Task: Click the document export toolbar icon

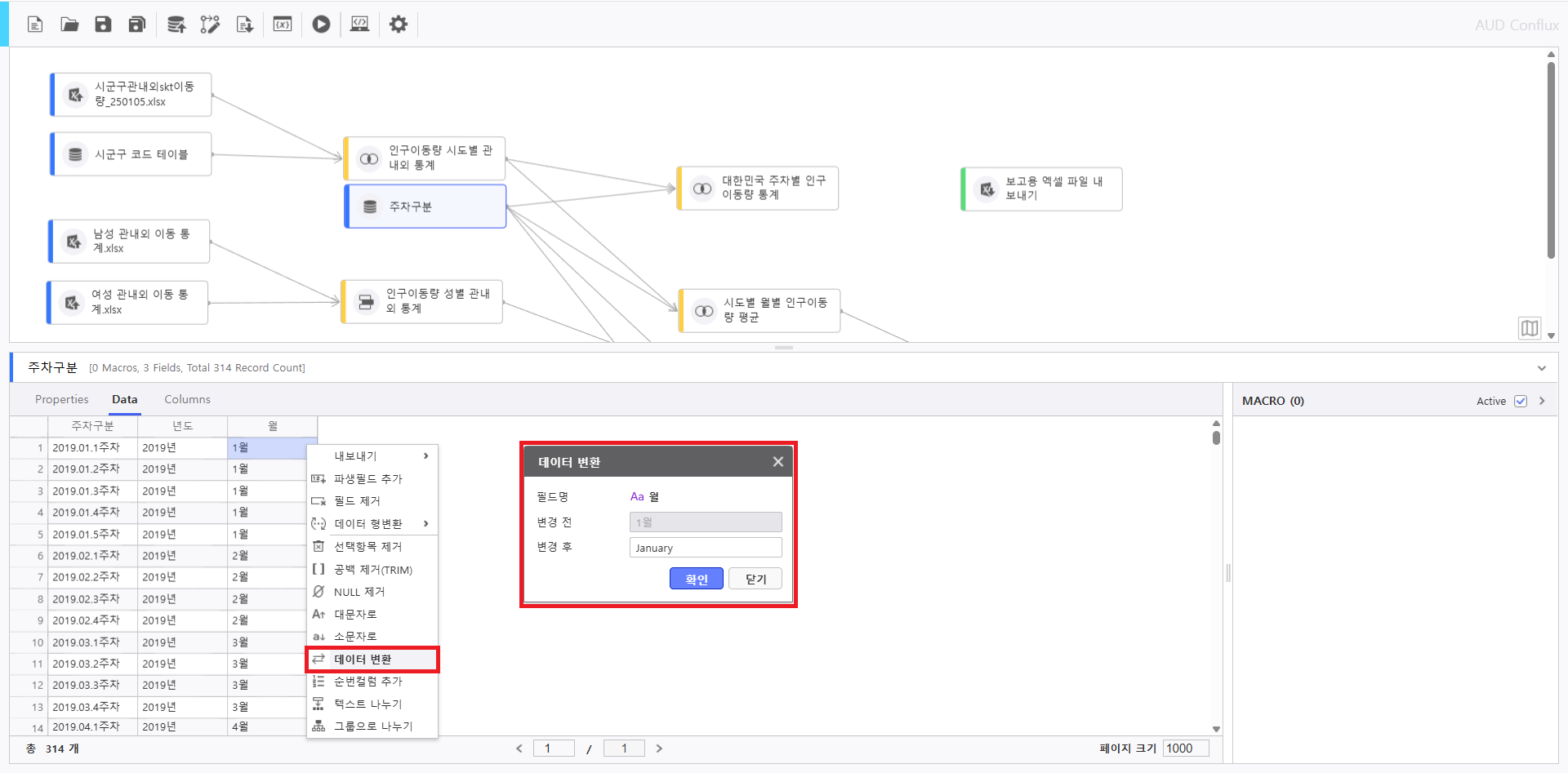Action: coord(244,24)
